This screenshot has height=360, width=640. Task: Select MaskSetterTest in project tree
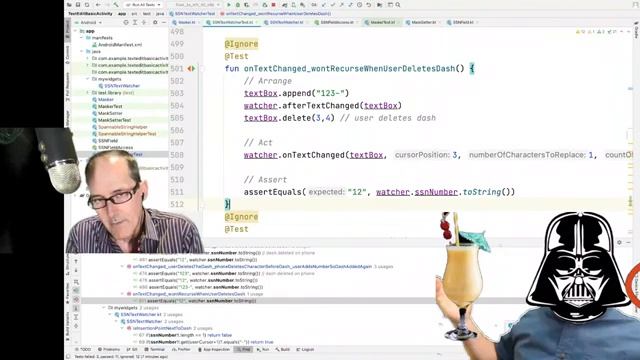tap(111, 120)
